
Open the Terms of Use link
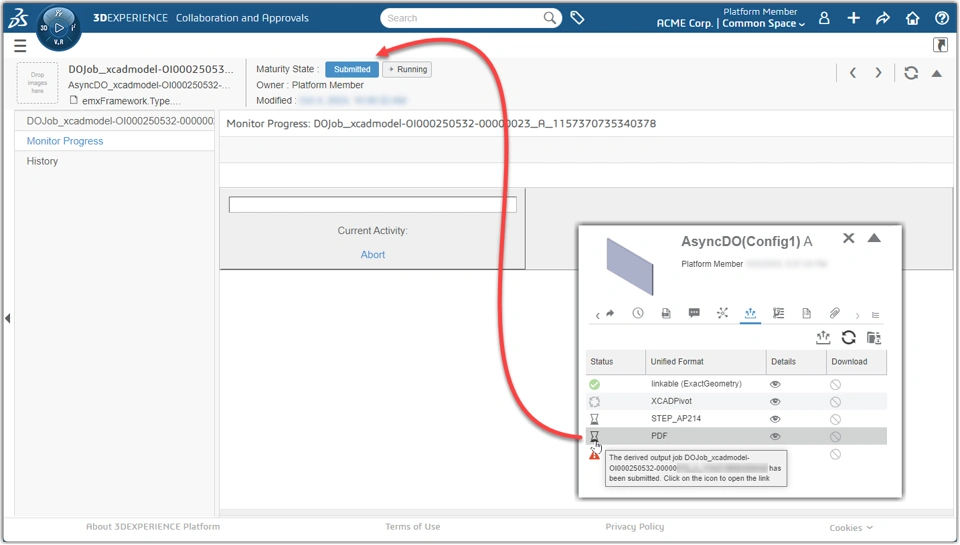pyautogui.click(x=413, y=527)
